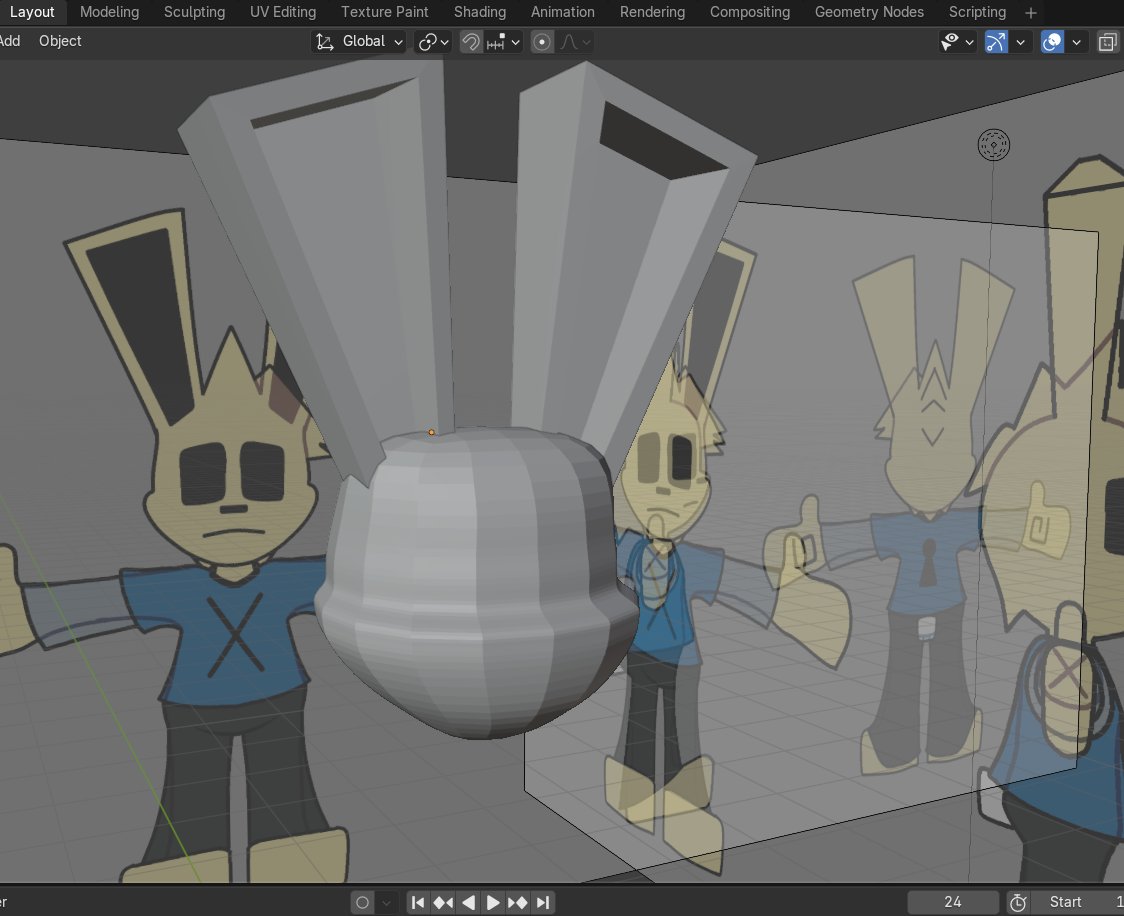Toggle the snap magnet icon

470,42
